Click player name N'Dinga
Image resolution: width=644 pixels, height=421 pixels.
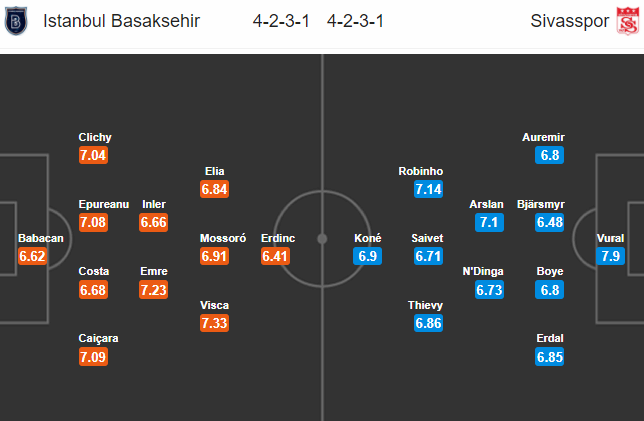pyautogui.click(x=483, y=271)
